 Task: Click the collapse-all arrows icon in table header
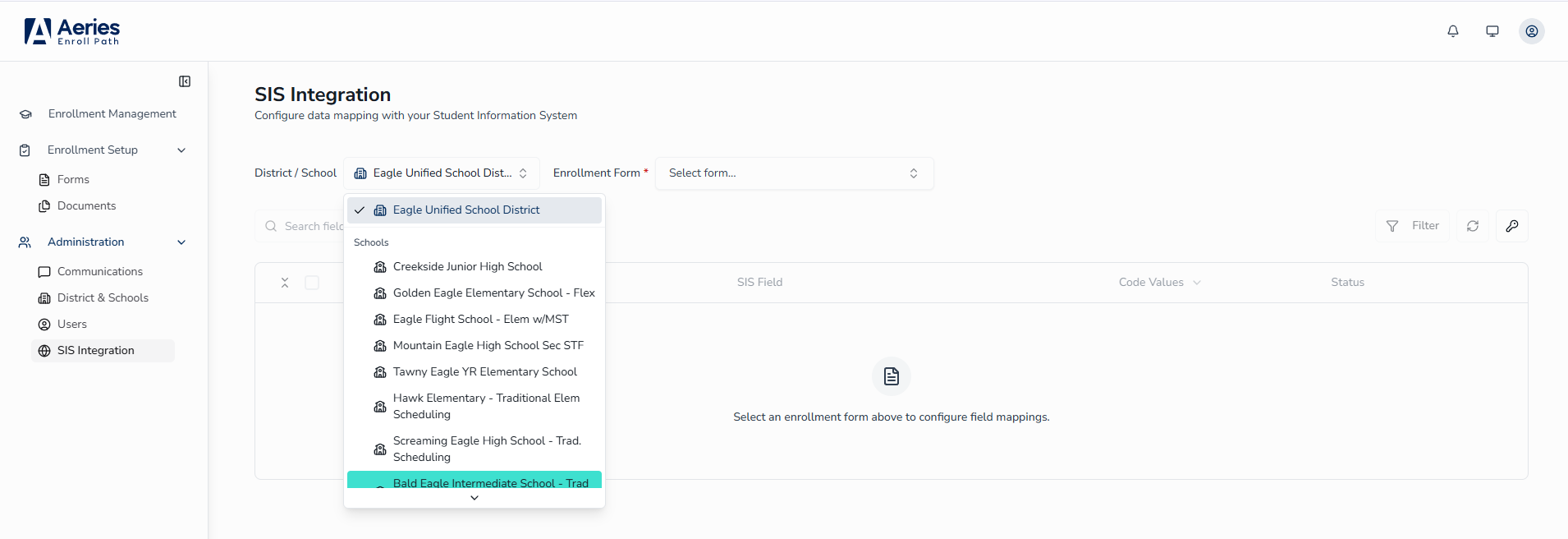click(285, 283)
